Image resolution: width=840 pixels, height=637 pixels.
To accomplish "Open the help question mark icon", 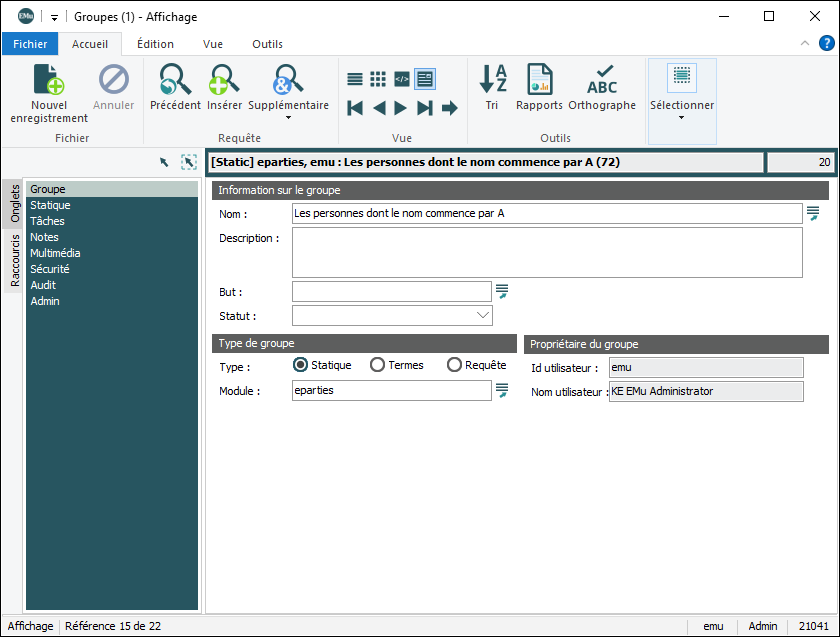I will click(x=826, y=43).
